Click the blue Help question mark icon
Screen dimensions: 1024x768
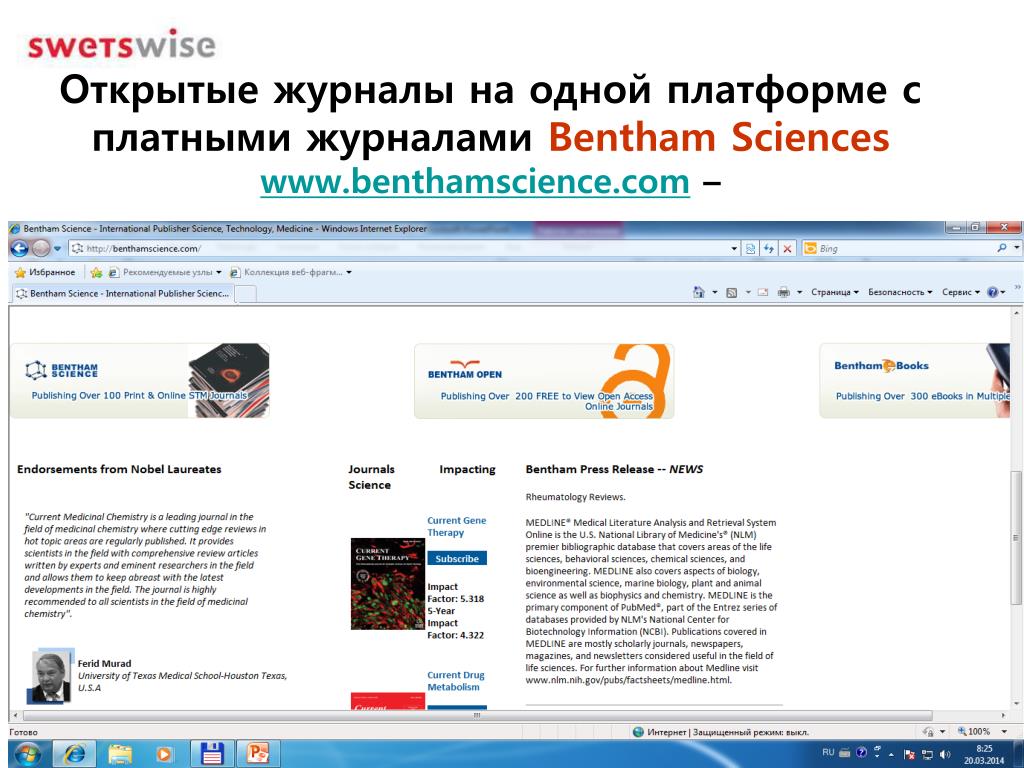pyautogui.click(x=993, y=293)
